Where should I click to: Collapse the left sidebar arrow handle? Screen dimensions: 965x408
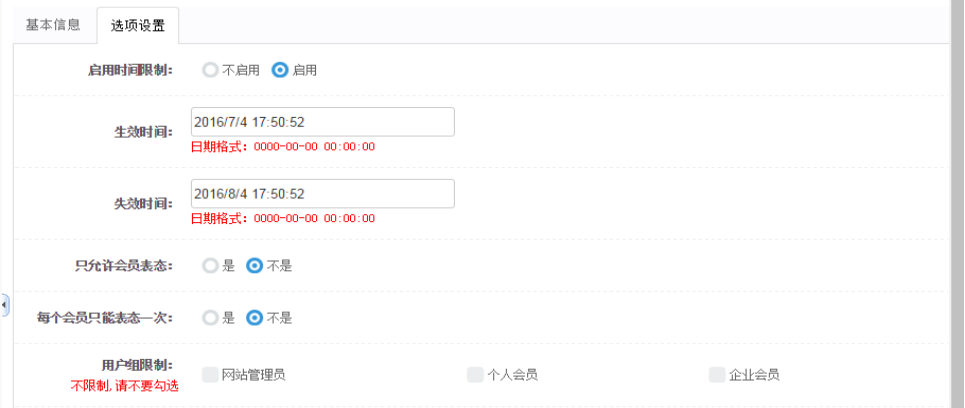[5, 303]
